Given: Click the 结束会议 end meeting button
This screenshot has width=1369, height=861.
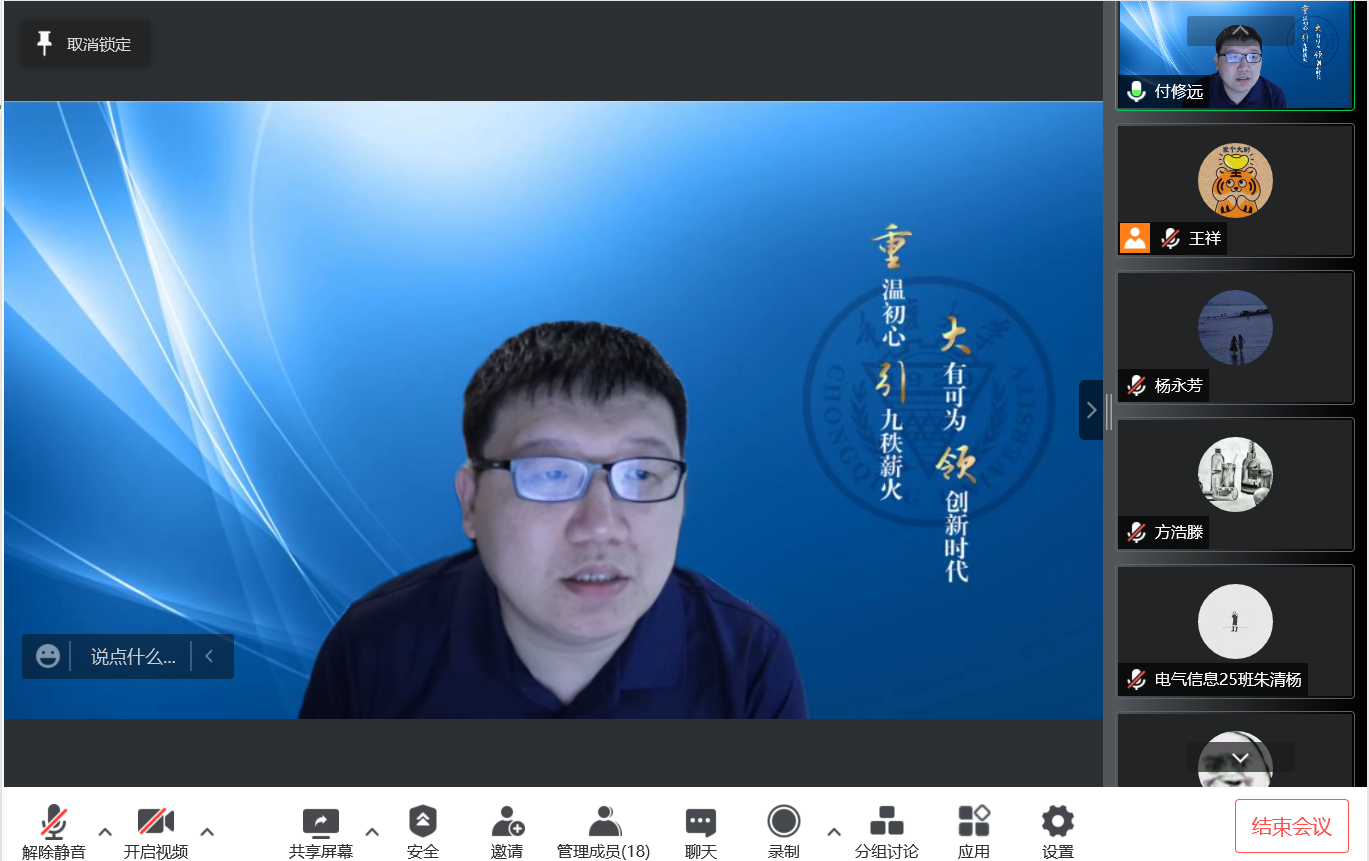Looking at the screenshot, I should [1291, 826].
